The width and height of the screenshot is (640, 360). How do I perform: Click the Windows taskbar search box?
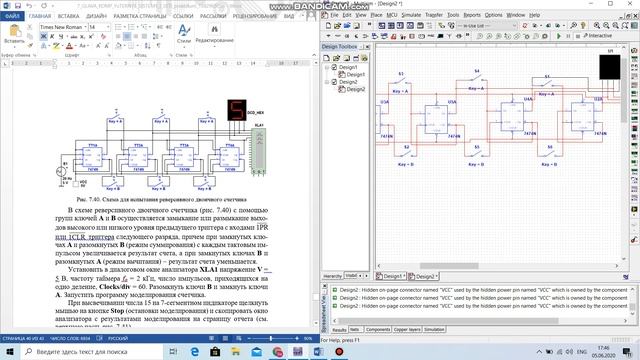tap(92, 351)
